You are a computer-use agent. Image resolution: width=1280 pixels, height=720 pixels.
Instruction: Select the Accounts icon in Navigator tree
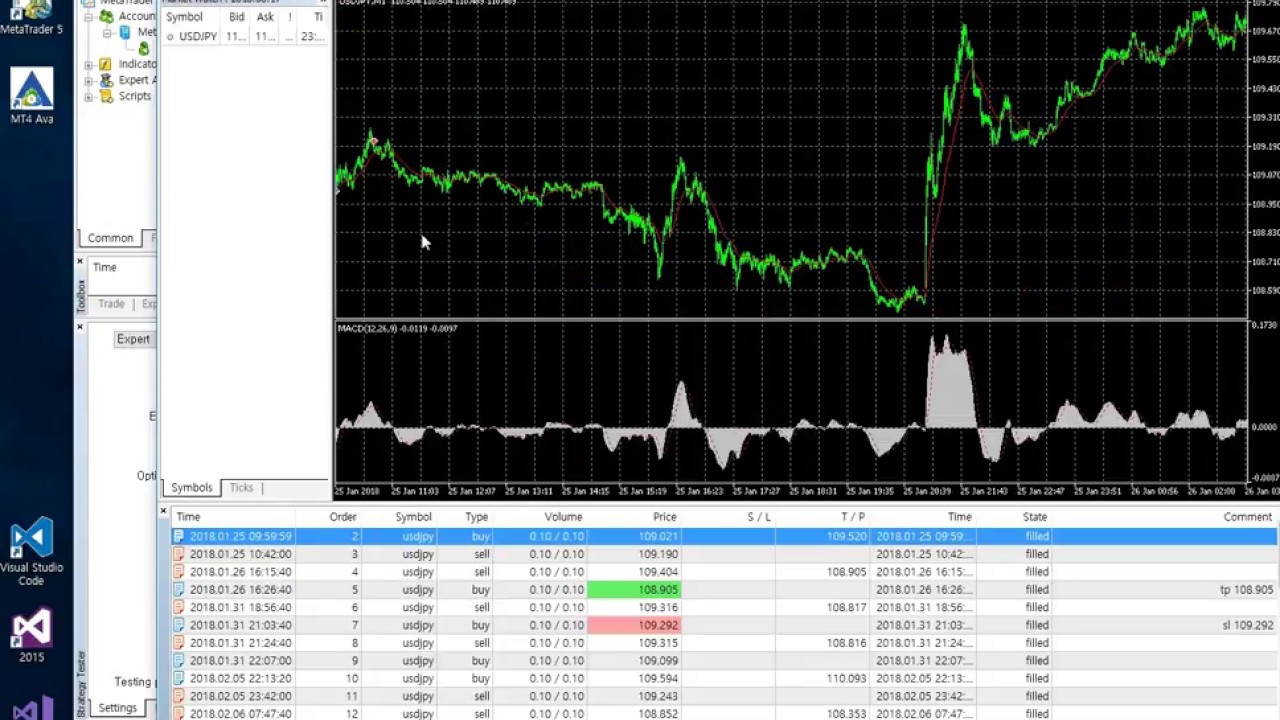coord(106,16)
